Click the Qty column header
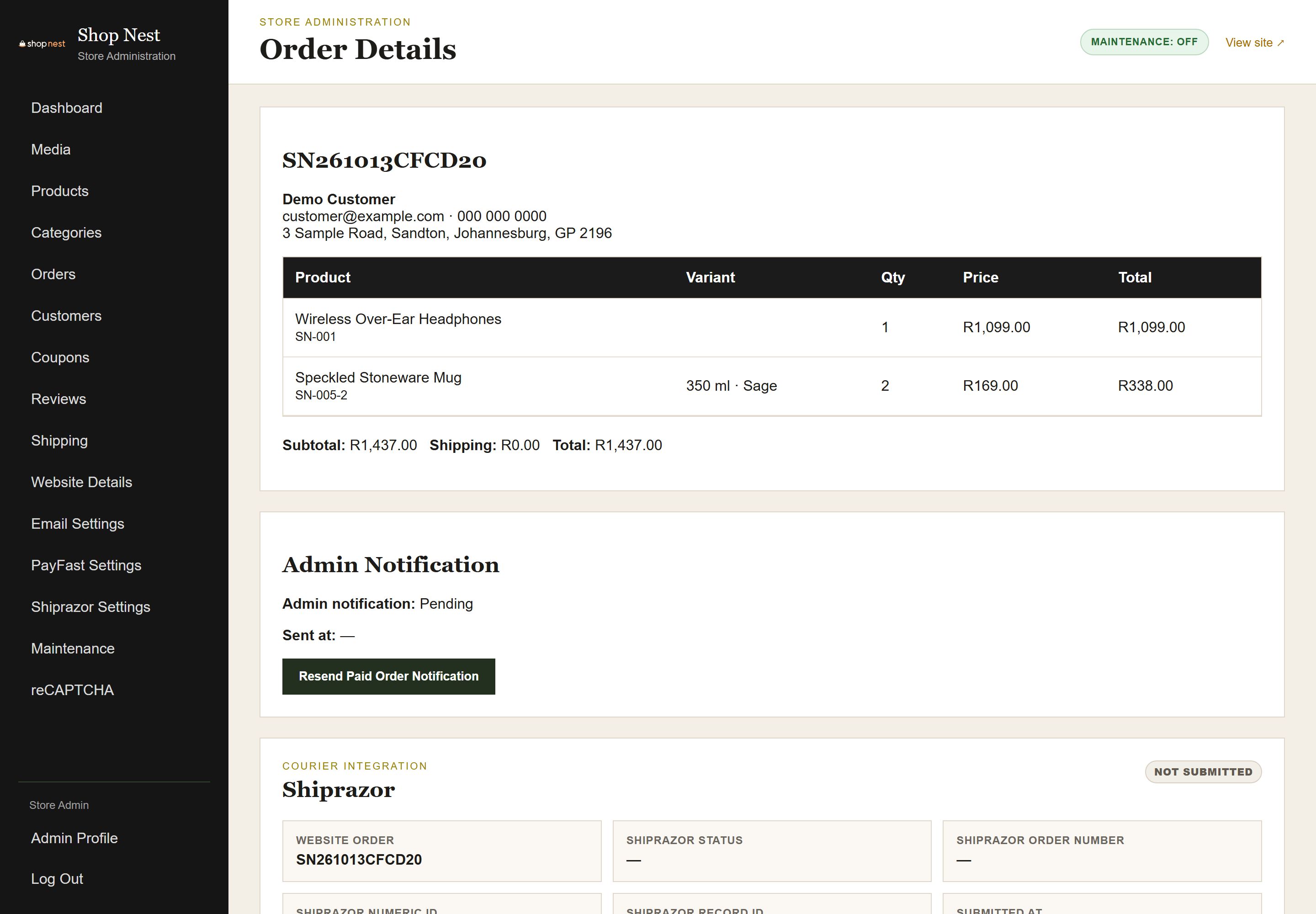This screenshot has width=1316, height=914. [x=893, y=278]
